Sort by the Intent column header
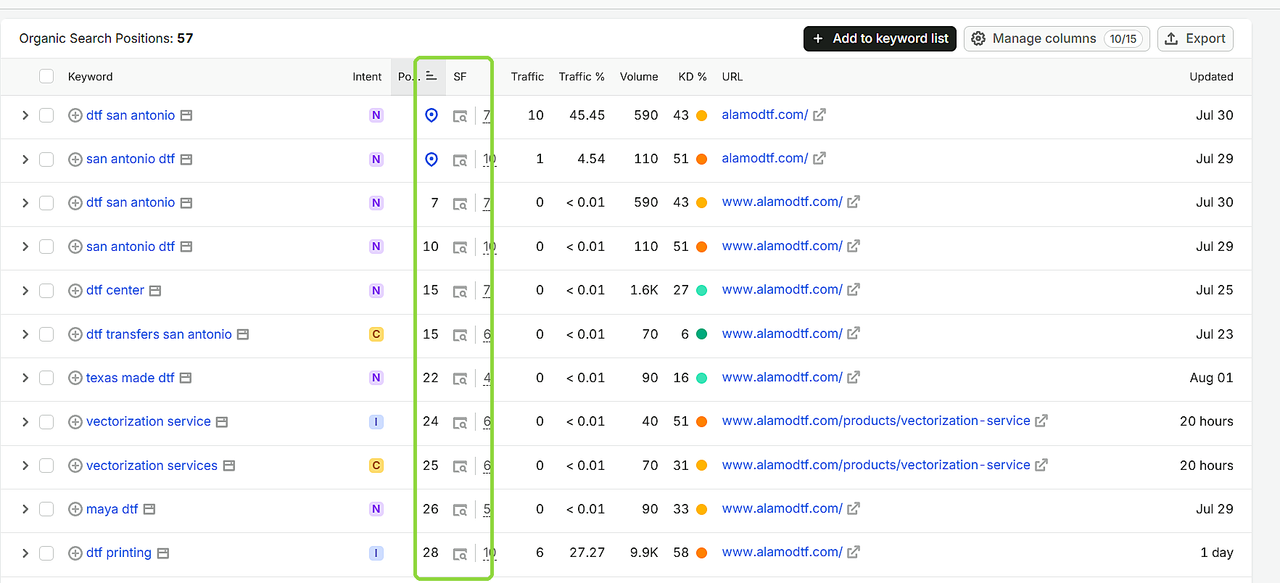 (367, 77)
